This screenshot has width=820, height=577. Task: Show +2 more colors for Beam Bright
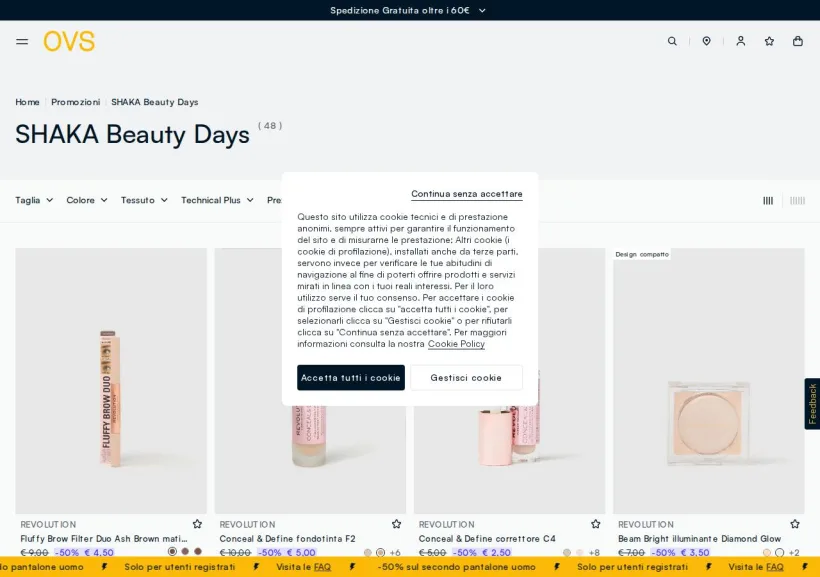click(x=794, y=552)
